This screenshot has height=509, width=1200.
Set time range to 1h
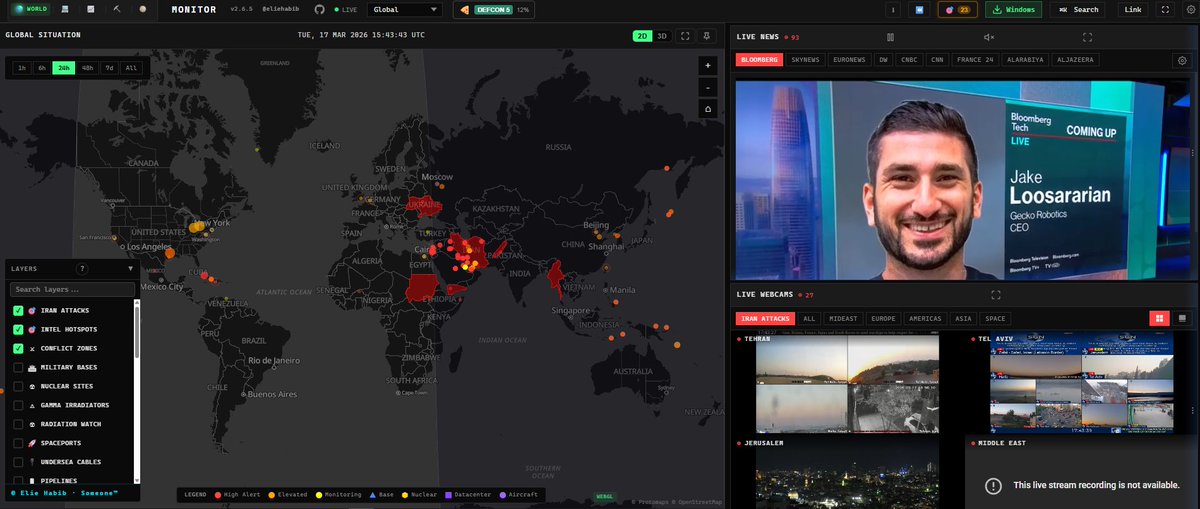coord(22,68)
